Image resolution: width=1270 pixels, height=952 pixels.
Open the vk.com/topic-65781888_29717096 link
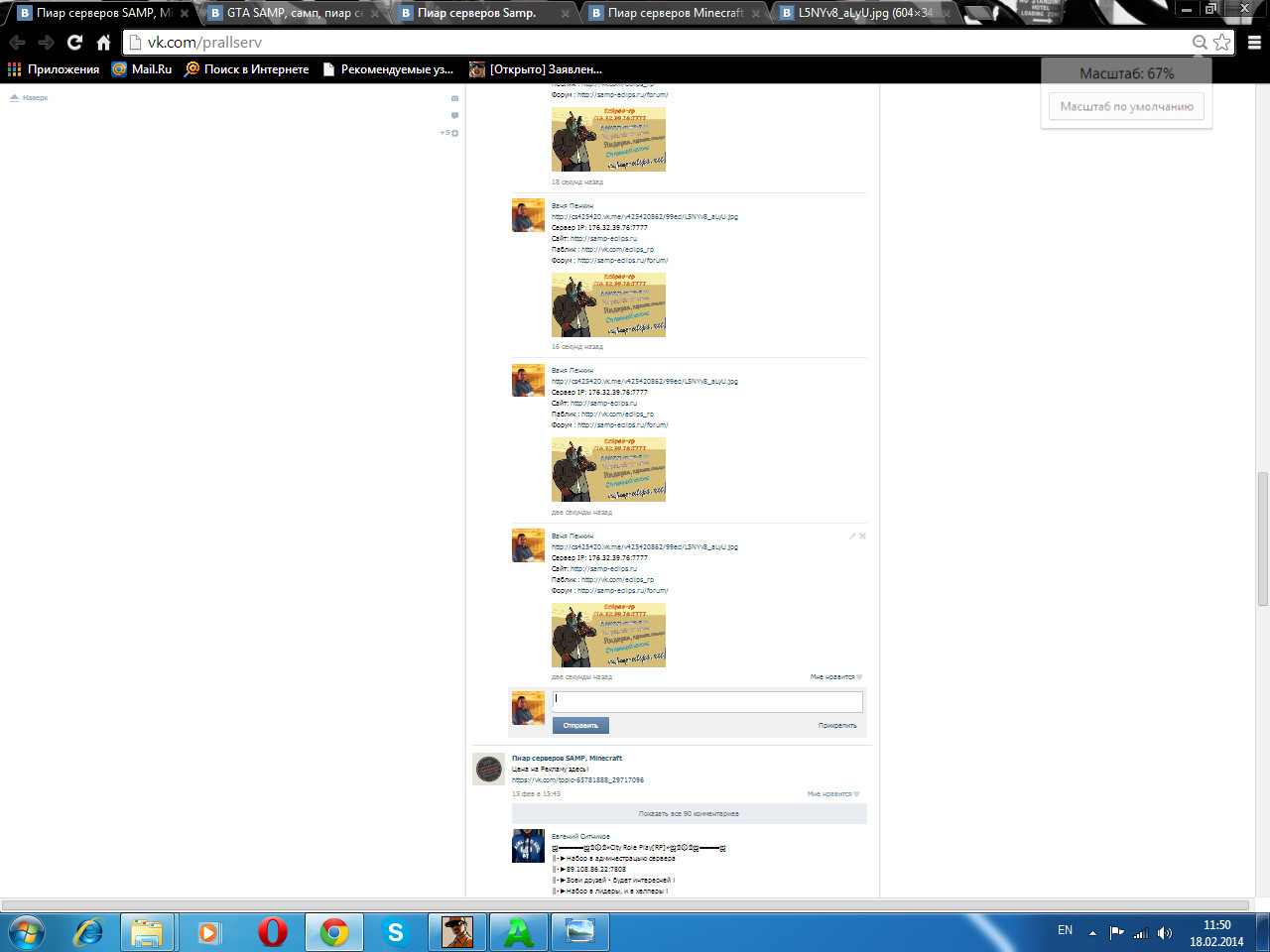[577, 779]
